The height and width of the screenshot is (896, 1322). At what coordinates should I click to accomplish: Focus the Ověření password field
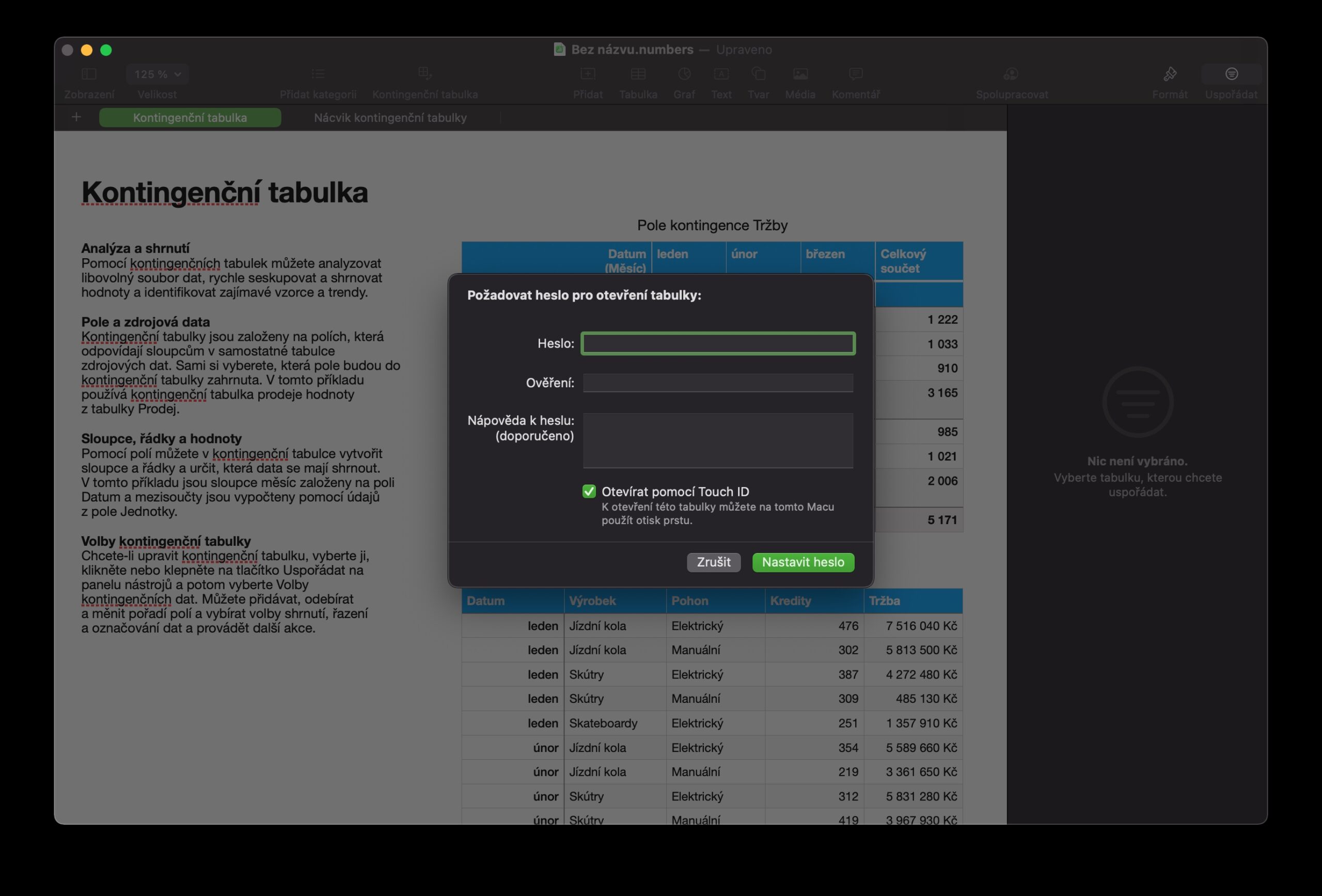click(717, 383)
